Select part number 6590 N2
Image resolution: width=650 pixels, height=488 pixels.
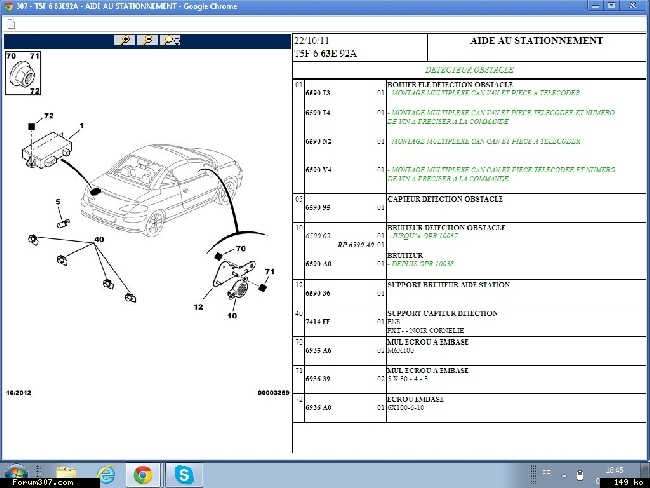point(318,141)
